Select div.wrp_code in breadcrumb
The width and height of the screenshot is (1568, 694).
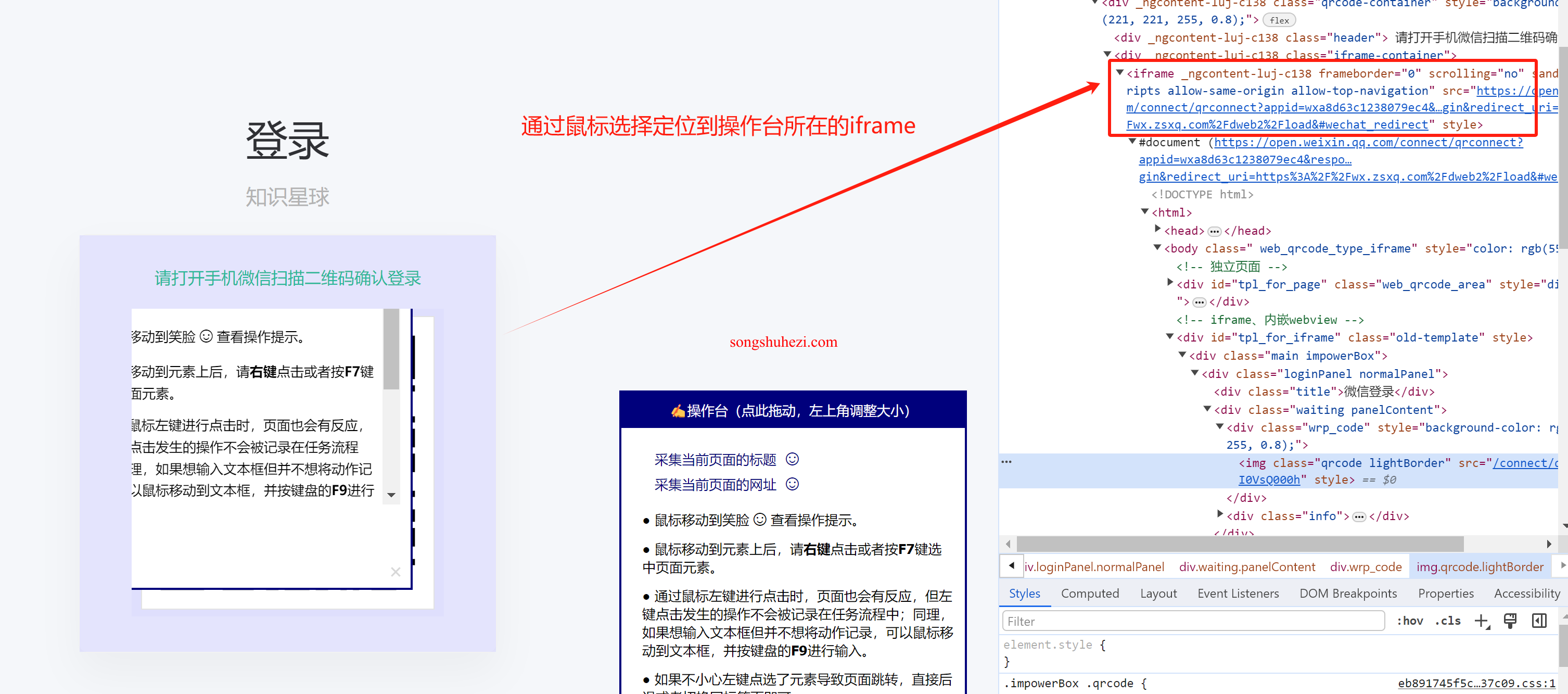pyautogui.click(x=1366, y=567)
